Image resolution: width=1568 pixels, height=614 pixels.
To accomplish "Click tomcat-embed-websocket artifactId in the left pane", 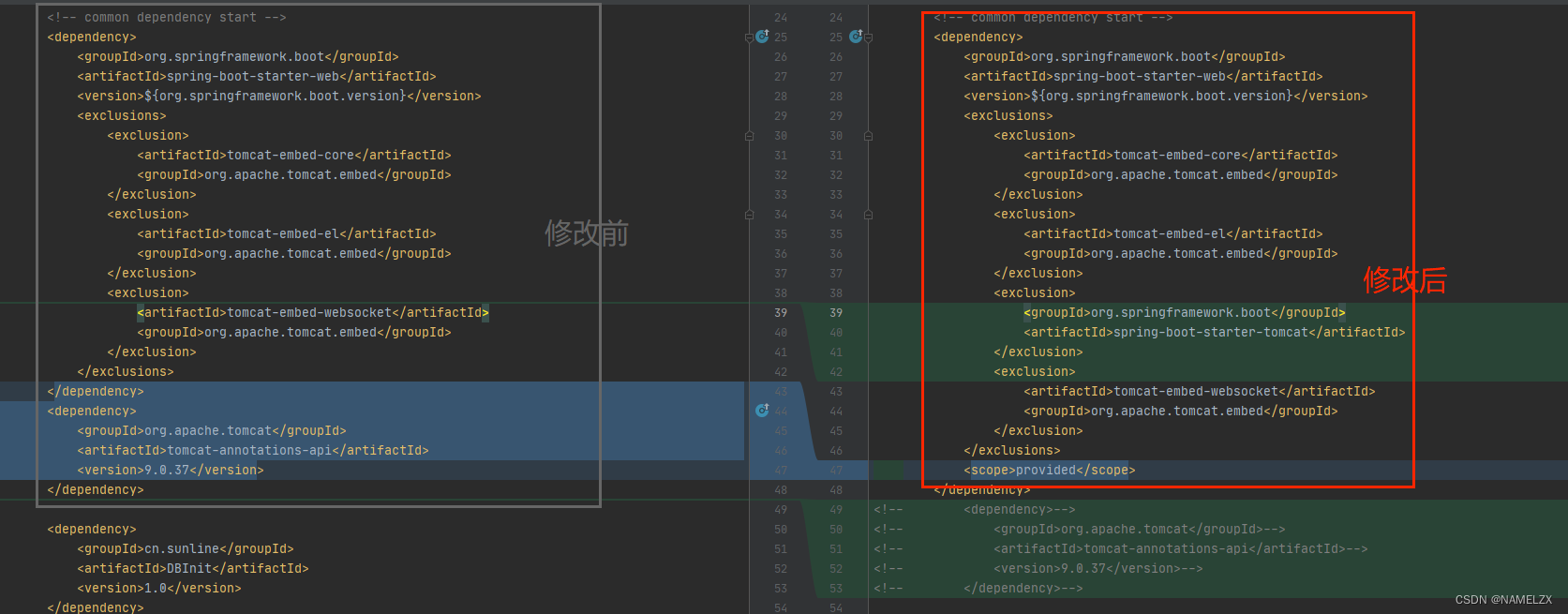I will [312, 313].
